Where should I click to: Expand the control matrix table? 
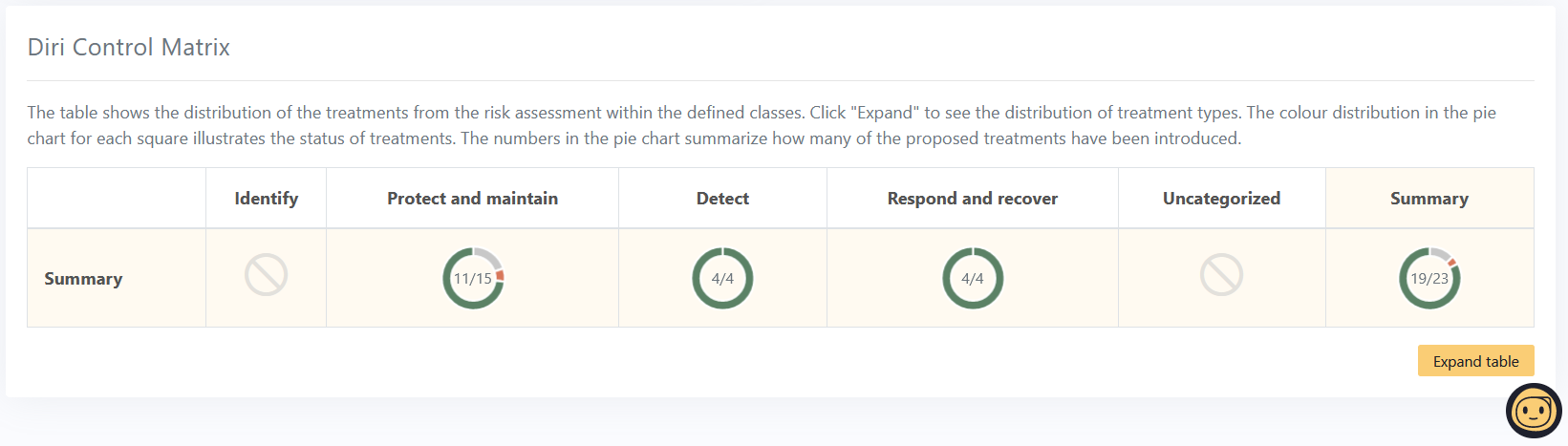(x=1475, y=361)
